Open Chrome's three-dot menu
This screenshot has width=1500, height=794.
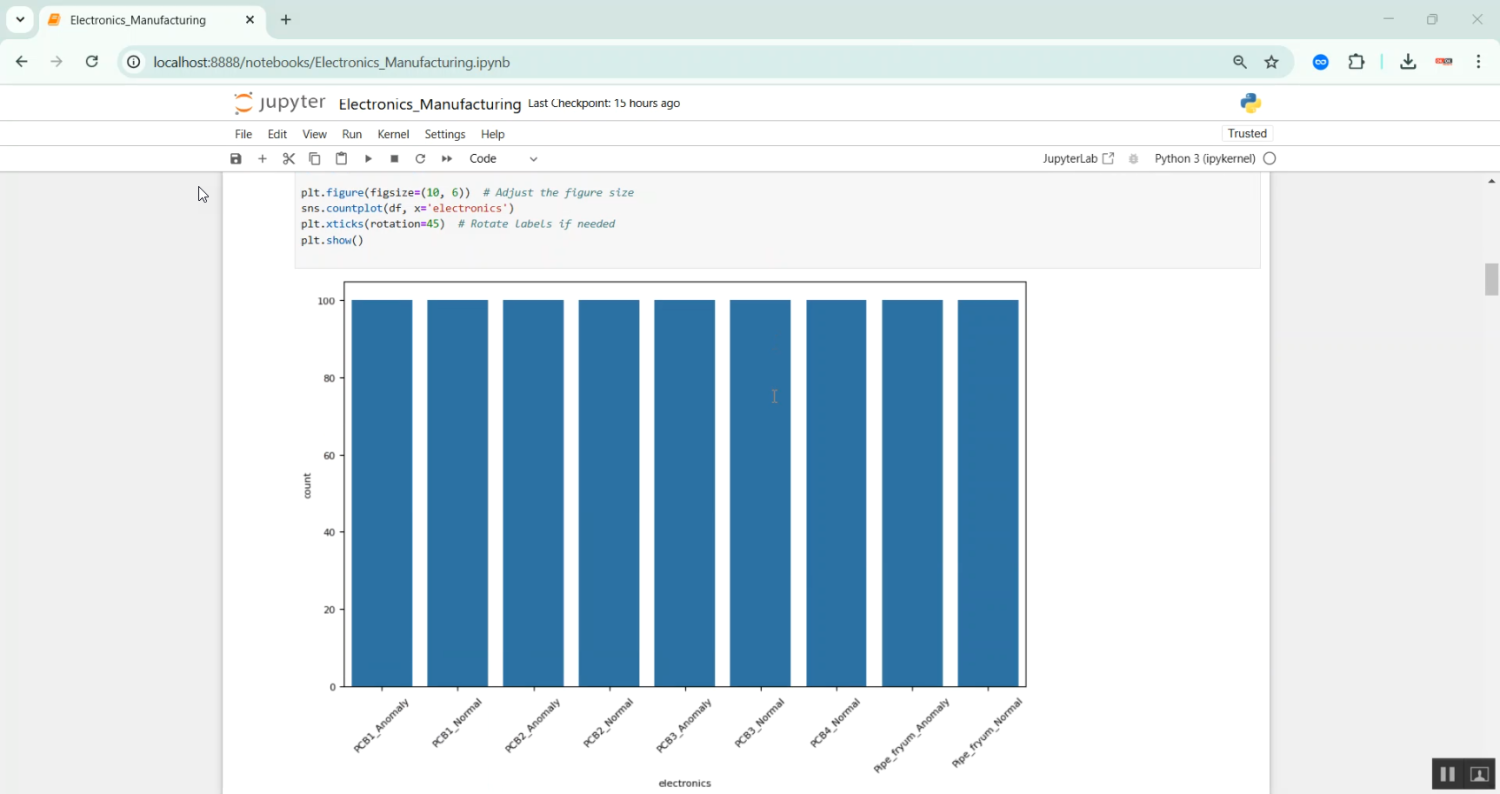coord(1478,62)
